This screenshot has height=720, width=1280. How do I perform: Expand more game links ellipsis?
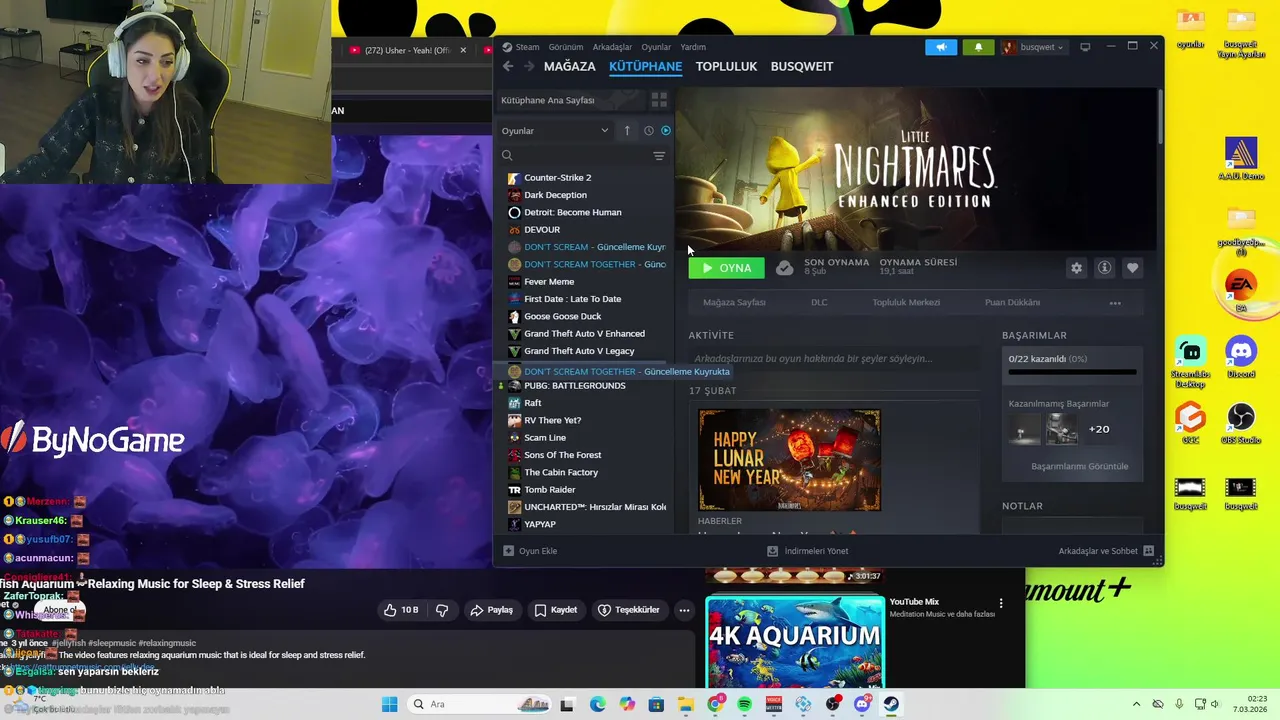(x=1115, y=302)
